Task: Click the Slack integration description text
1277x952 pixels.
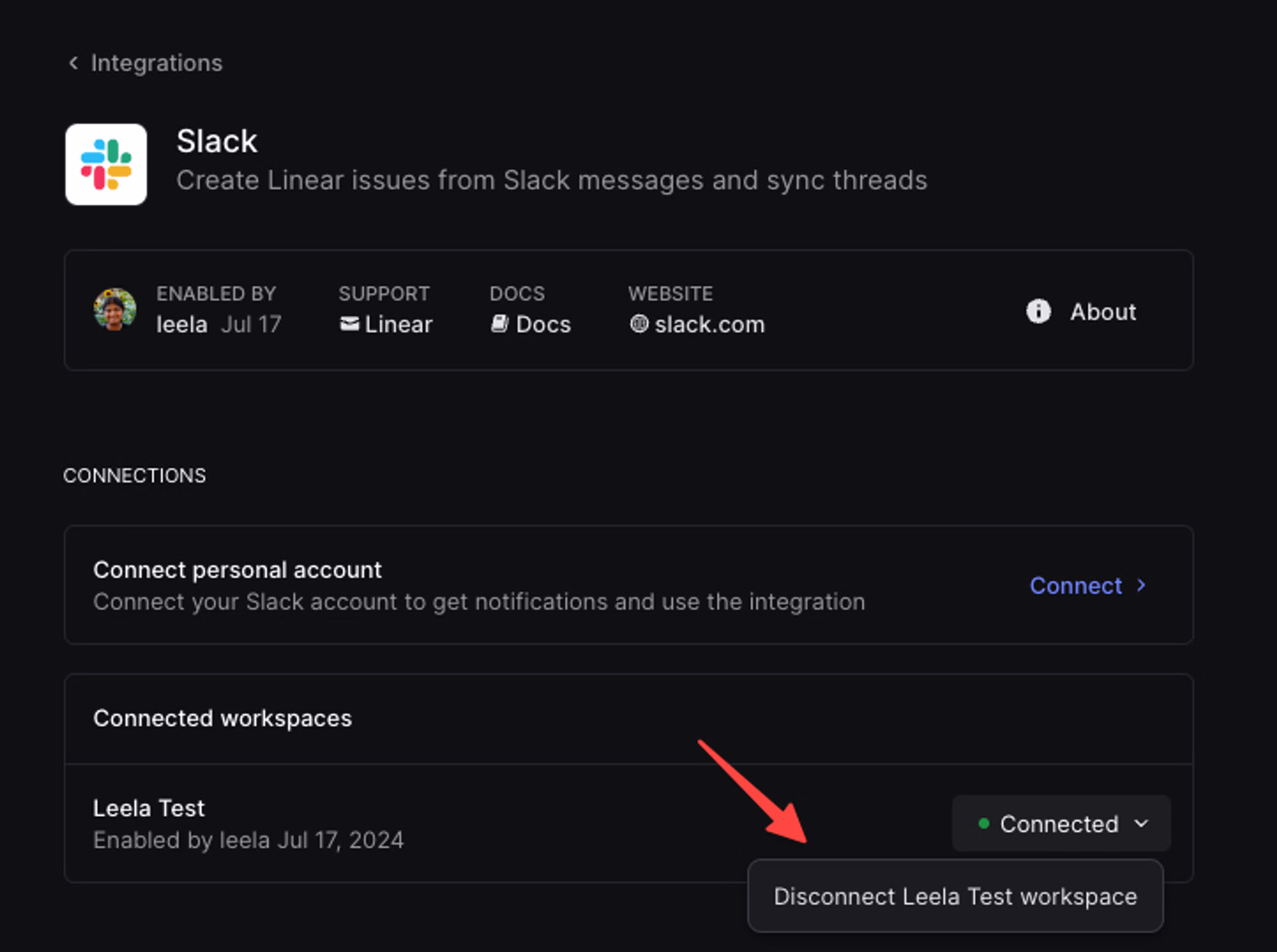Action: click(x=552, y=180)
